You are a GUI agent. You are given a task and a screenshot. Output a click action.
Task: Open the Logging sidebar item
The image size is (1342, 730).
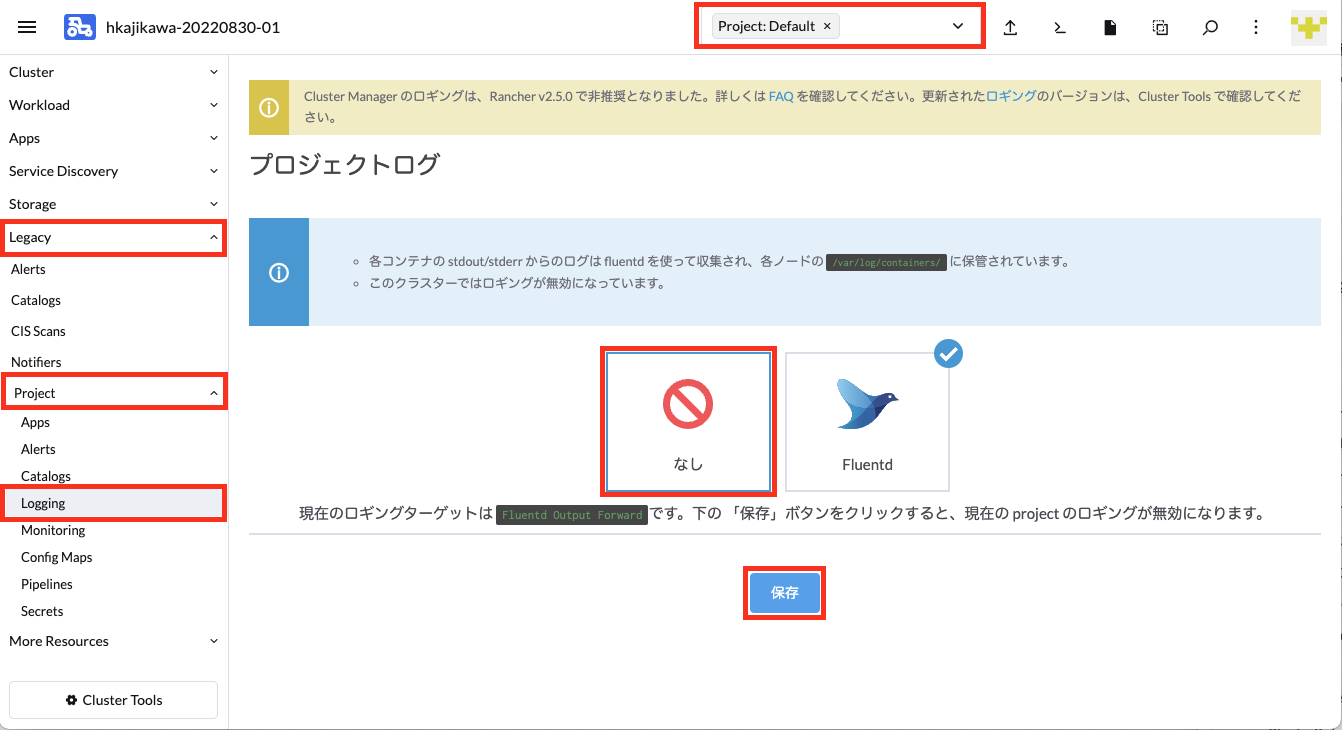114,503
